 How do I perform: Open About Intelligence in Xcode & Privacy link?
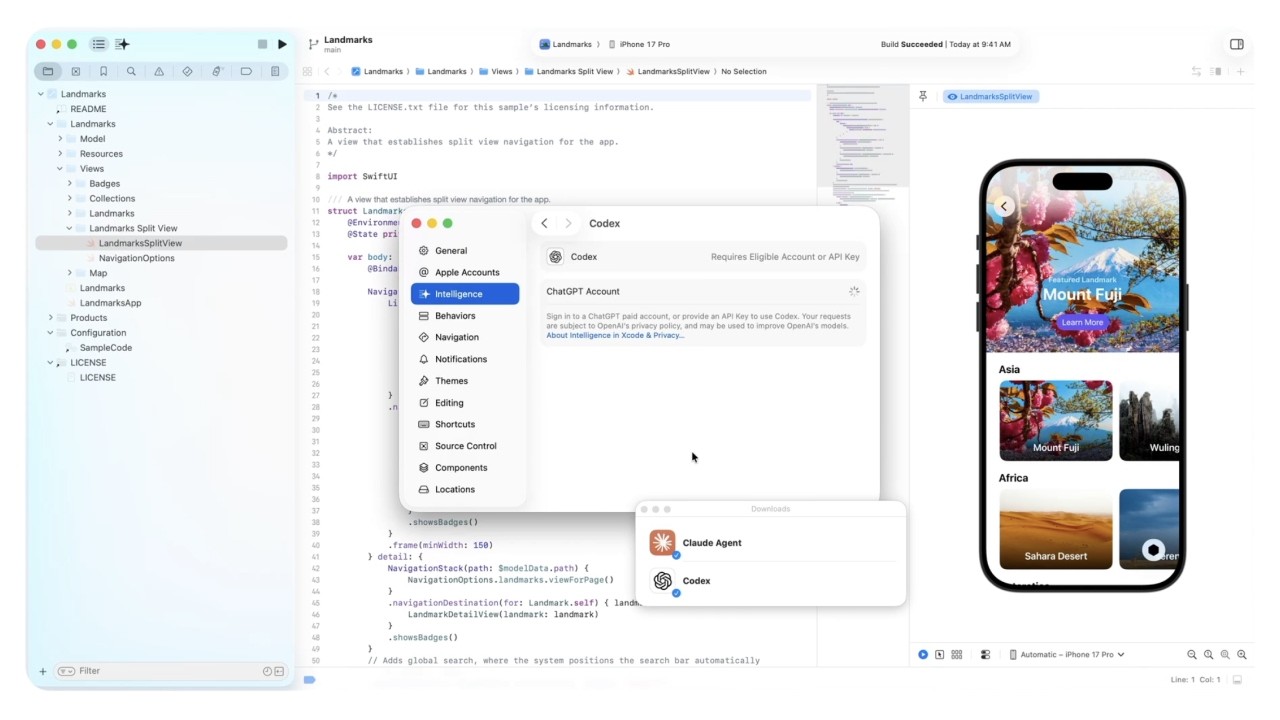click(x=615, y=335)
